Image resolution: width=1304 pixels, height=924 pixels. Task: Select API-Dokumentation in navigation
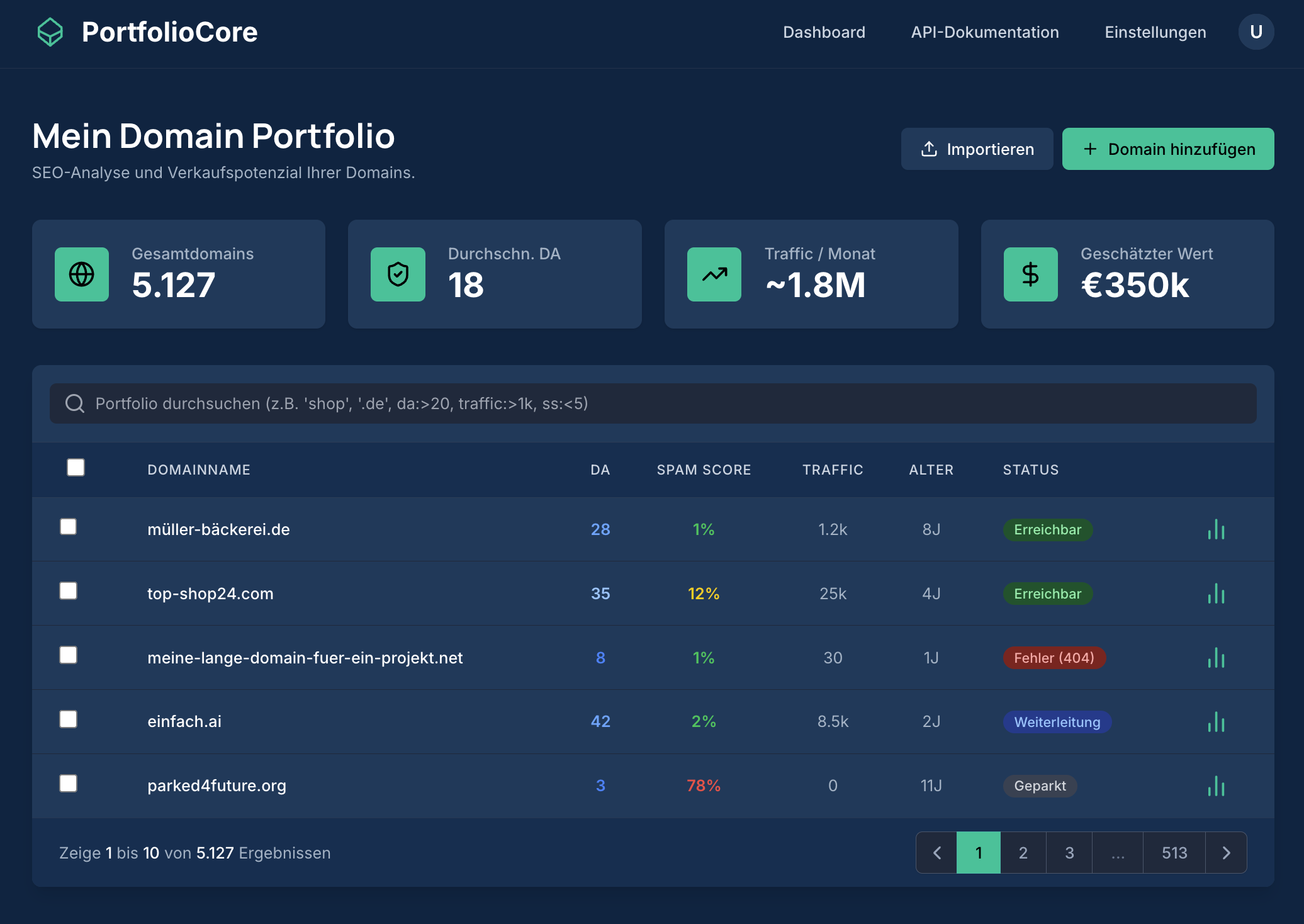click(985, 32)
